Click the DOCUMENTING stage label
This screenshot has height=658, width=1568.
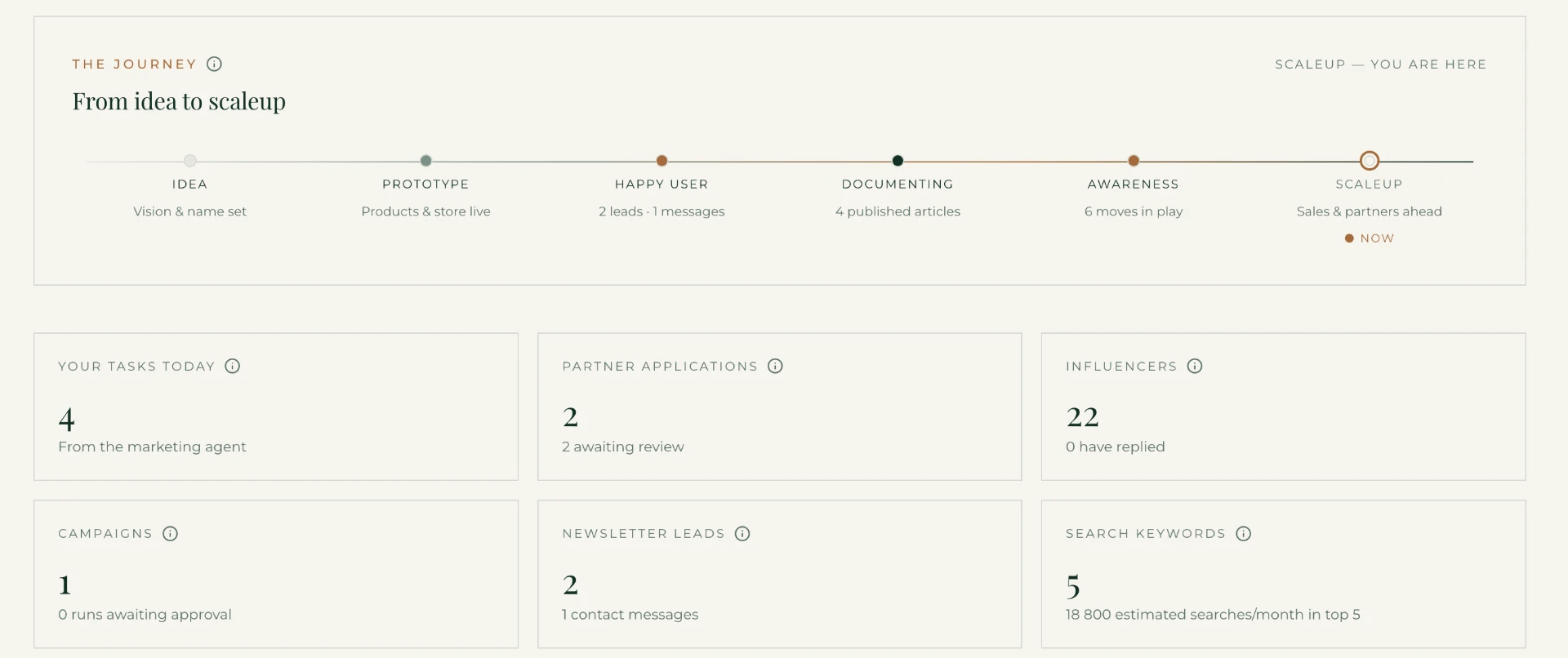click(898, 185)
